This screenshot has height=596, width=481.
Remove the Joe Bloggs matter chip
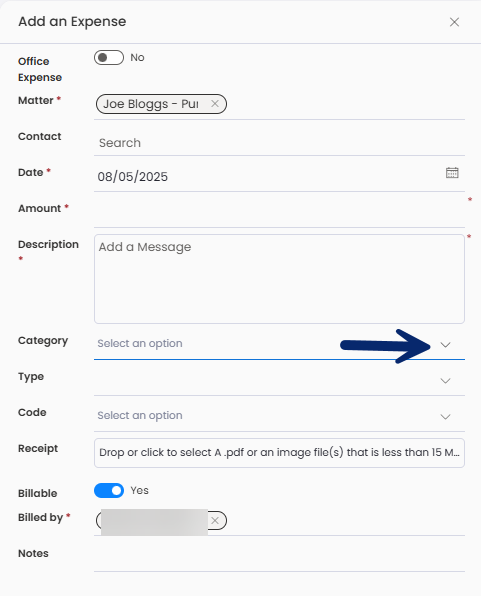tap(215, 103)
